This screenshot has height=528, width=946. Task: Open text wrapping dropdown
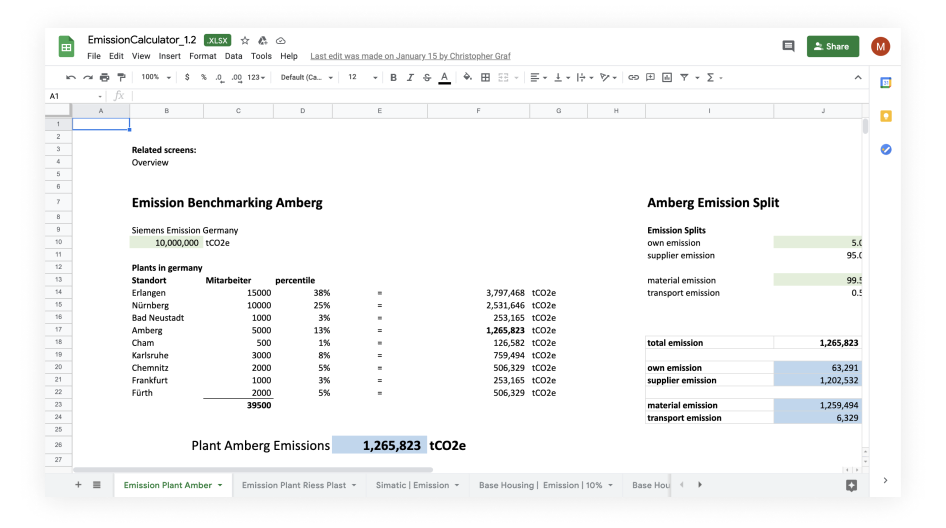click(585, 77)
